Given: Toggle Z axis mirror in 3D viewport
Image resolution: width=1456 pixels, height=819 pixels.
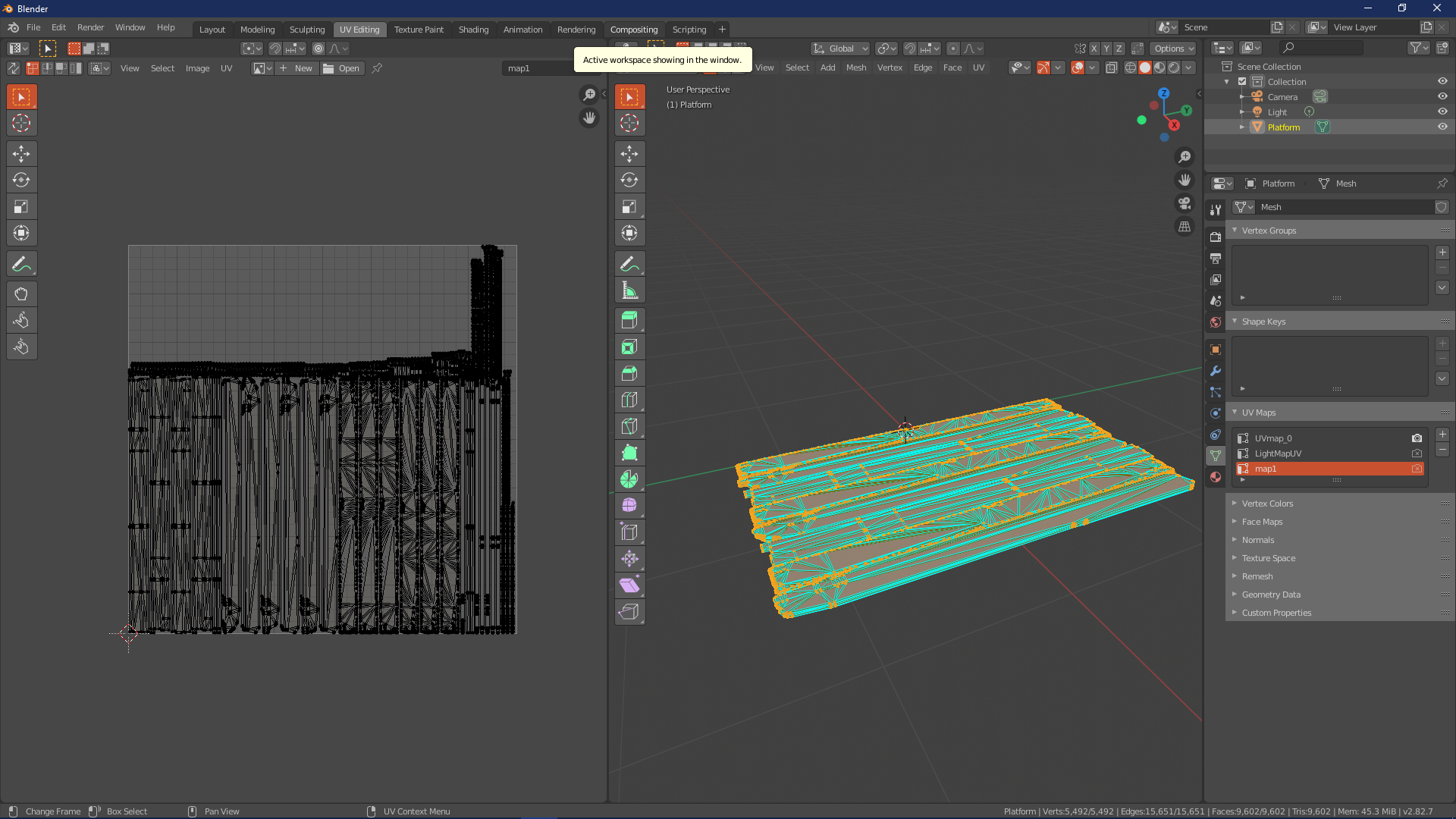Looking at the screenshot, I should click(1119, 49).
